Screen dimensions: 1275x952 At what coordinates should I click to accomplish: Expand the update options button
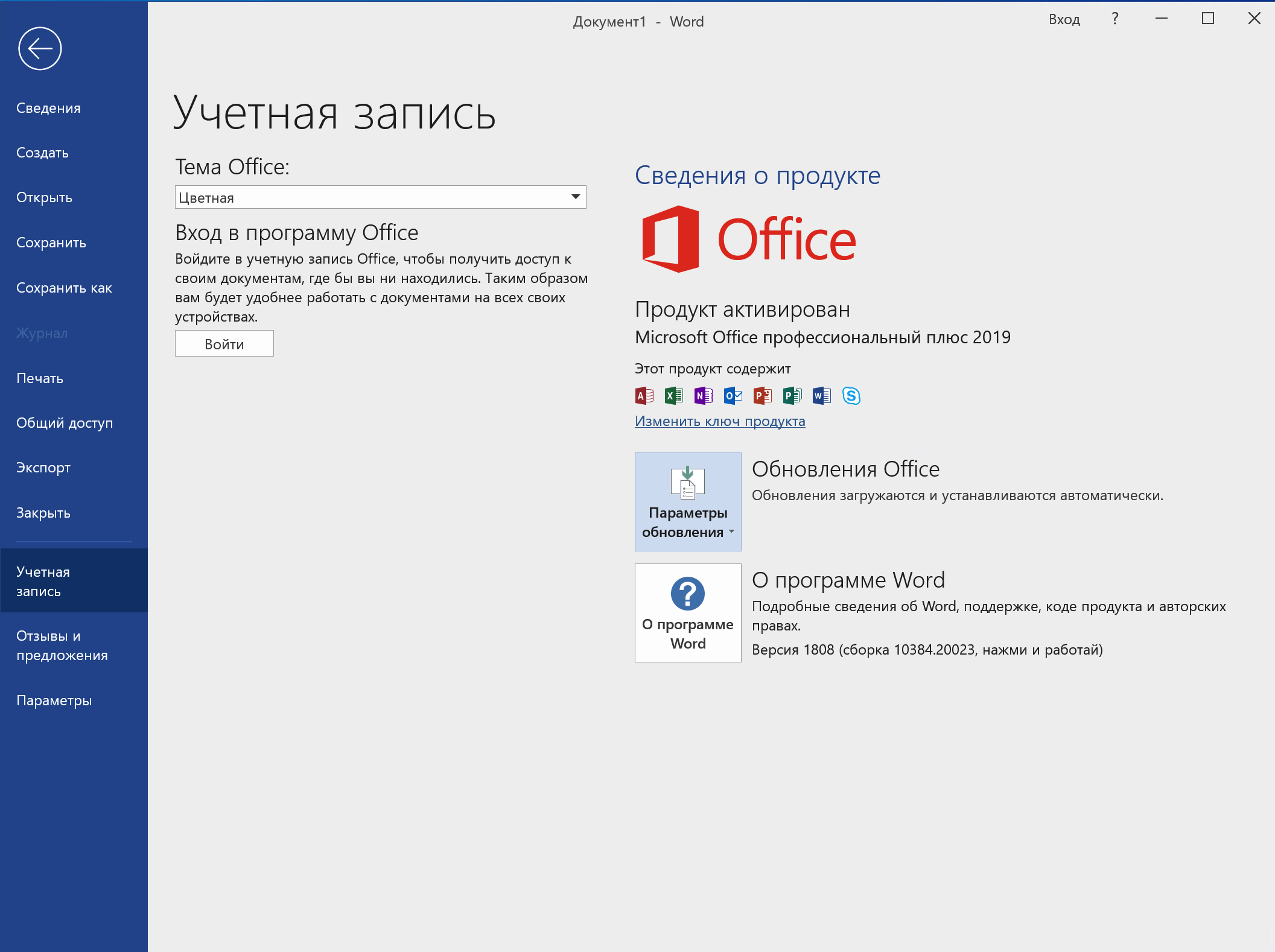click(x=688, y=502)
